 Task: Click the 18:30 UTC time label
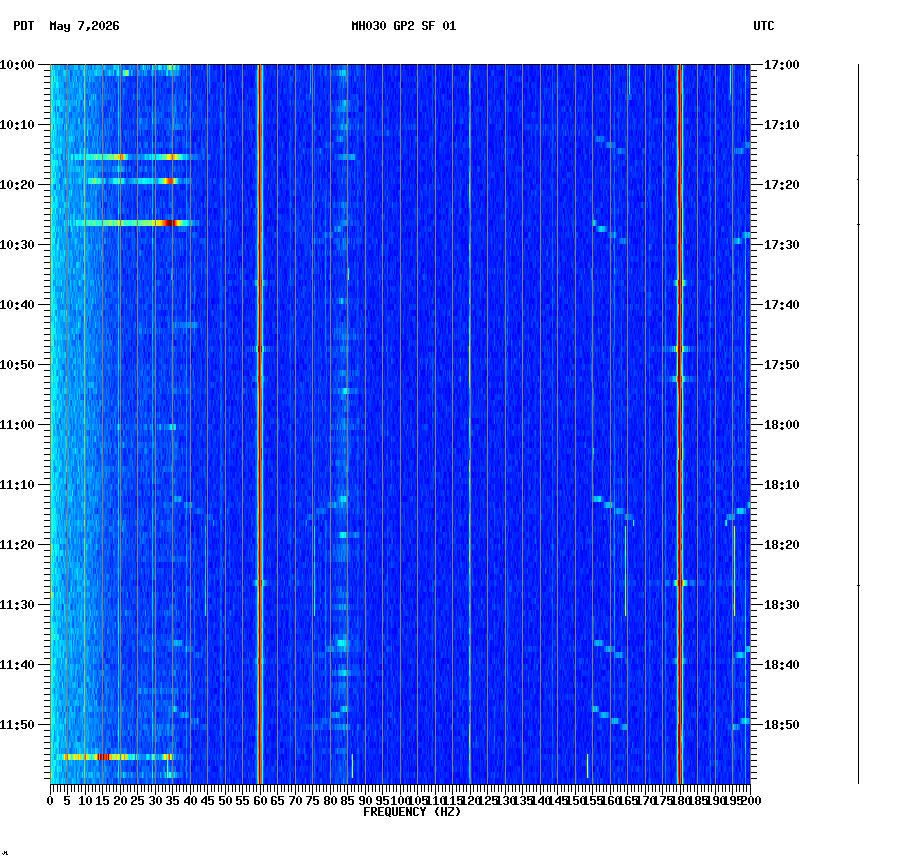pyautogui.click(x=782, y=605)
